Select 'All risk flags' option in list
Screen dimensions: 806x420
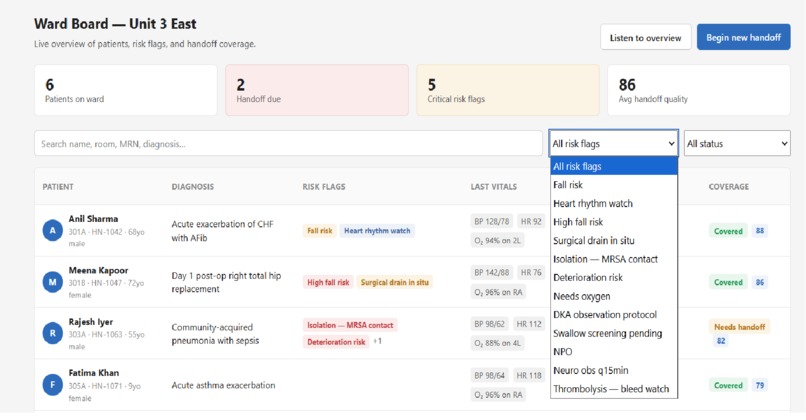[614, 166]
